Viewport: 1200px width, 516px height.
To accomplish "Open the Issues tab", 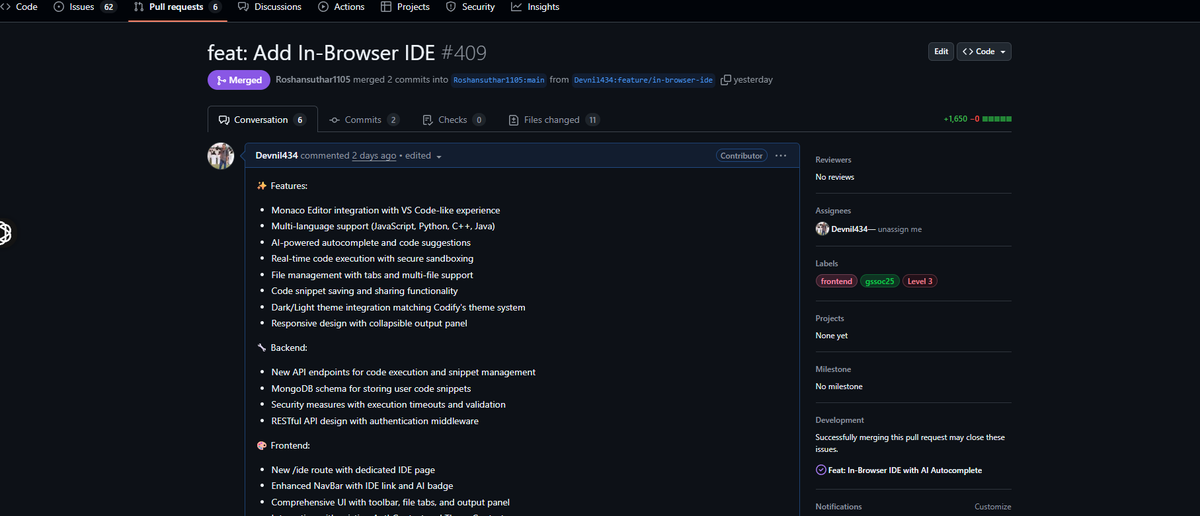I will point(85,7).
